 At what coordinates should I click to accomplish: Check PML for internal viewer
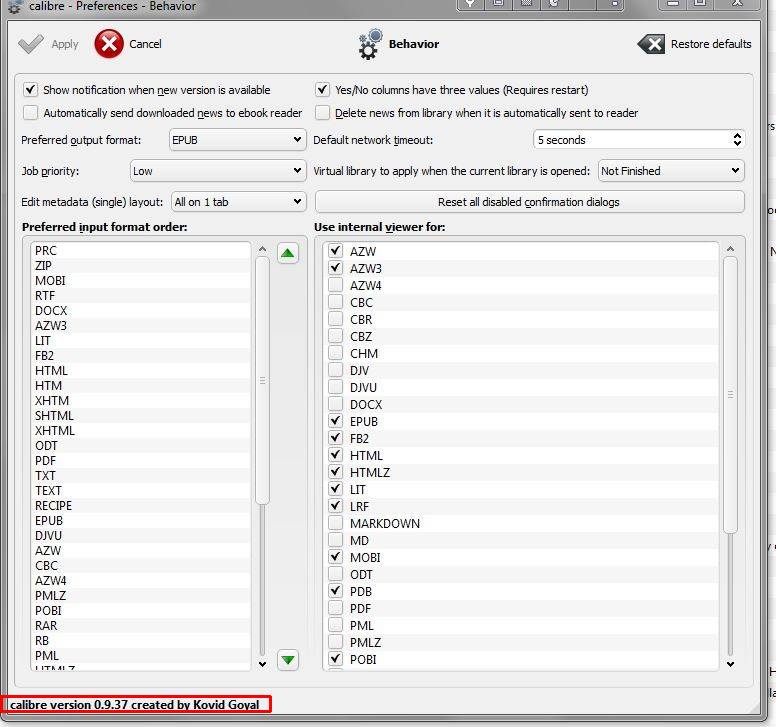pos(336,625)
